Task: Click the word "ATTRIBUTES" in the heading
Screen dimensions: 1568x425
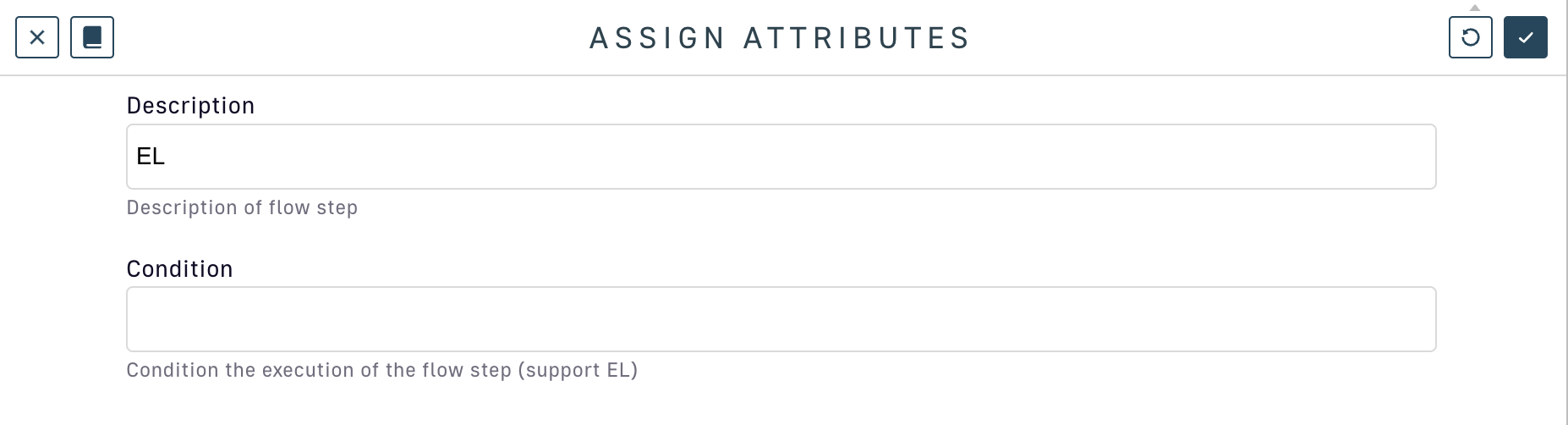Action: point(857,38)
